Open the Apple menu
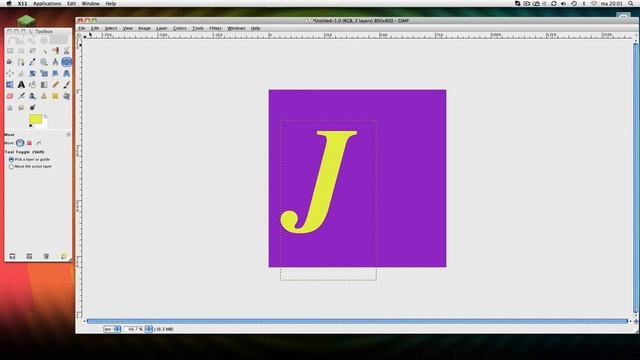640x360 pixels. tap(9, 3)
